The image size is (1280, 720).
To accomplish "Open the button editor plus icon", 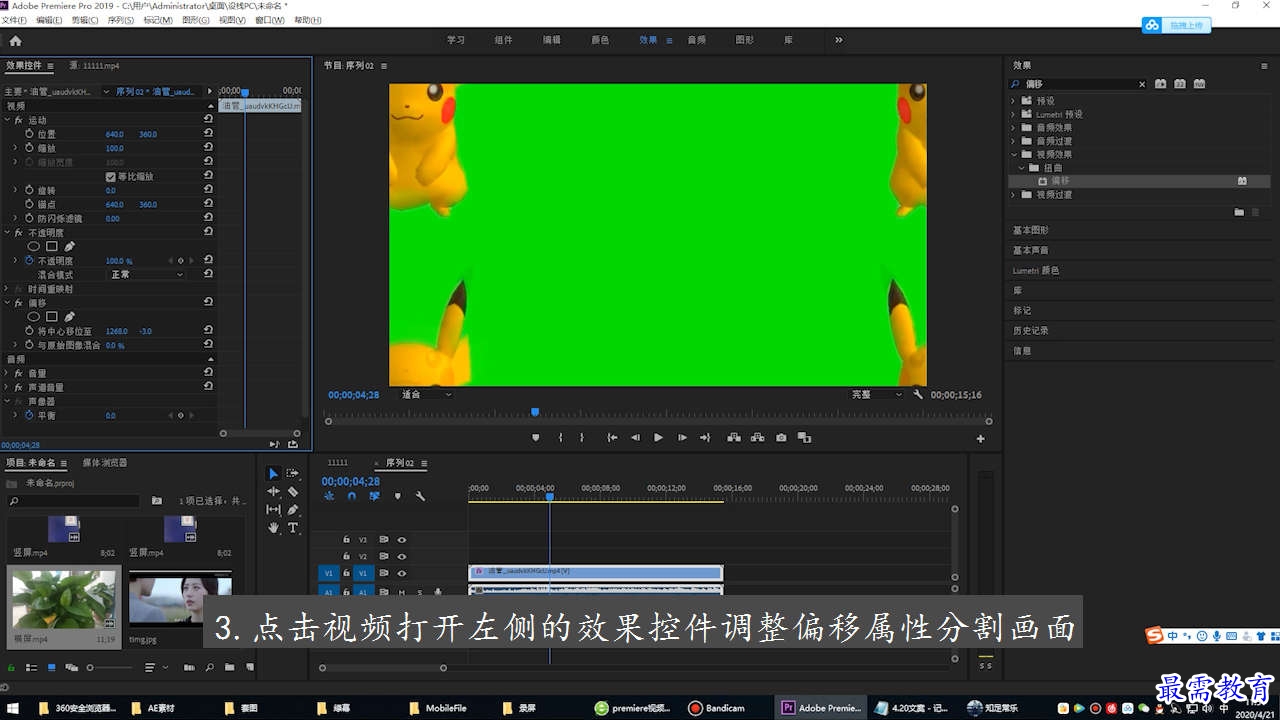I will pyautogui.click(x=980, y=438).
